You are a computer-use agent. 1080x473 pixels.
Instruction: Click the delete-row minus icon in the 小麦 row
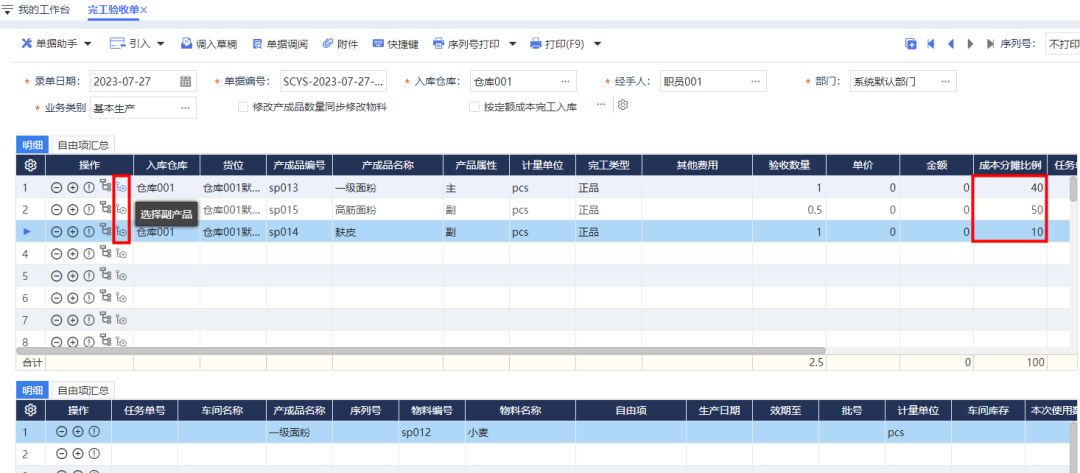(x=61, y=432)
